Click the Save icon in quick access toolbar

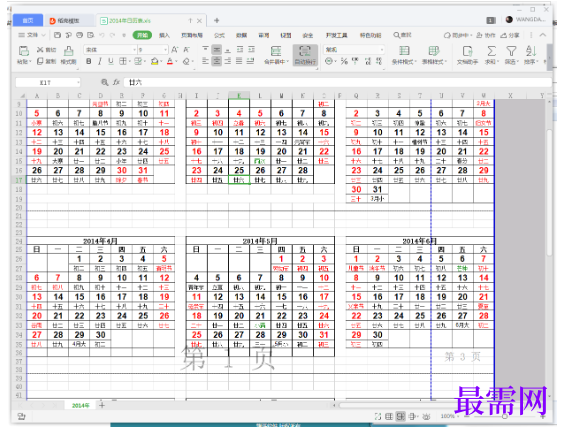click(57, 35)
